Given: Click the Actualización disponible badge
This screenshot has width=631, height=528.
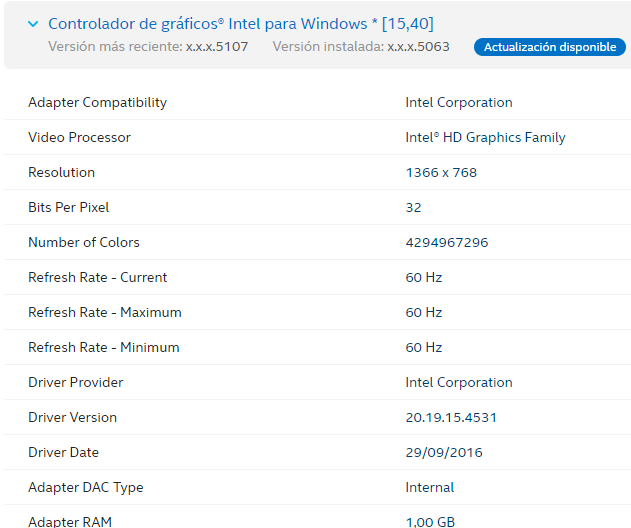Looking at the screenshot, I should pyautogui.click(x=550, y=47).
